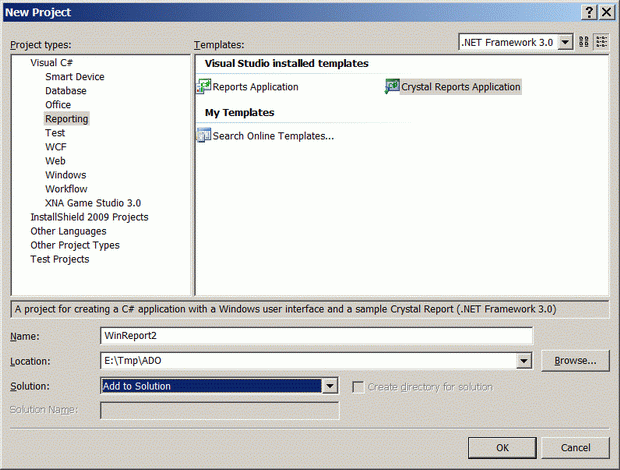This screenshot has width=620, height=470.
Task: Click the Reports Application template icon
Action: (204, 86)
